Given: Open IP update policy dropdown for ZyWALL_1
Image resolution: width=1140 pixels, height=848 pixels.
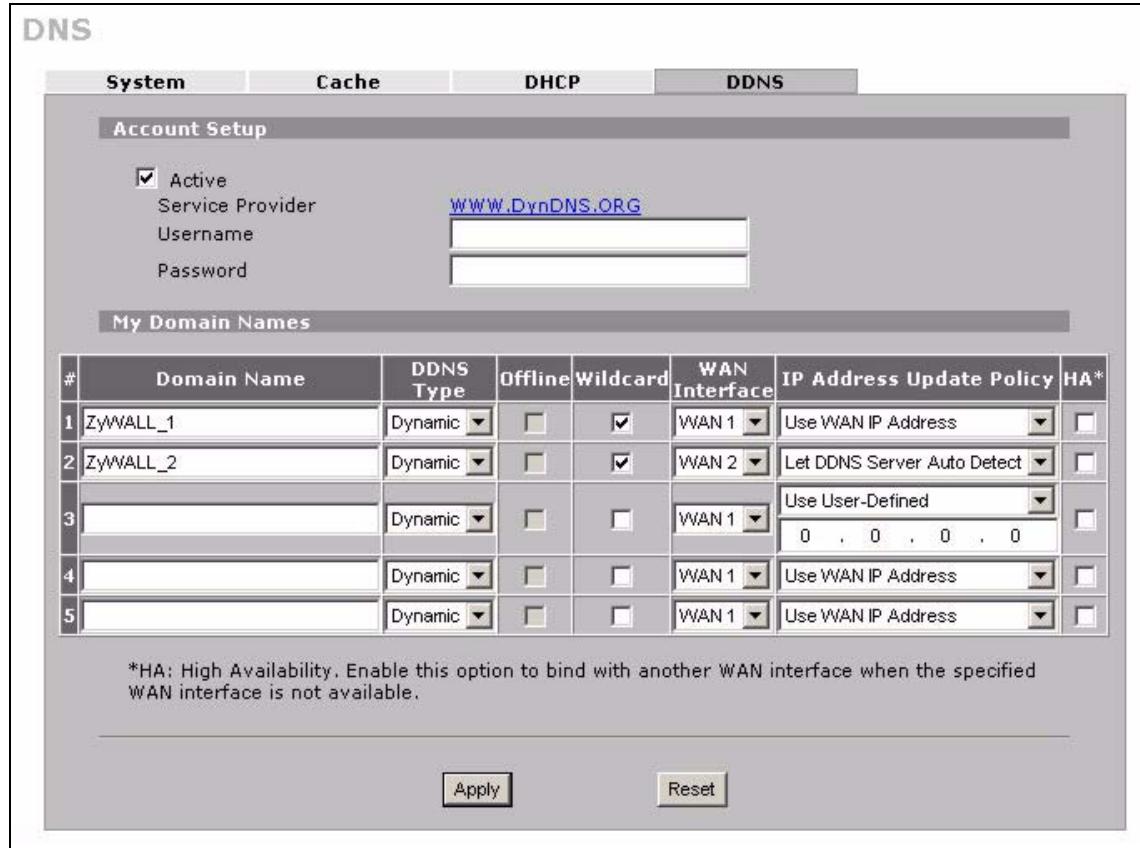Looking at the screenshot, I should click(917, 423).
